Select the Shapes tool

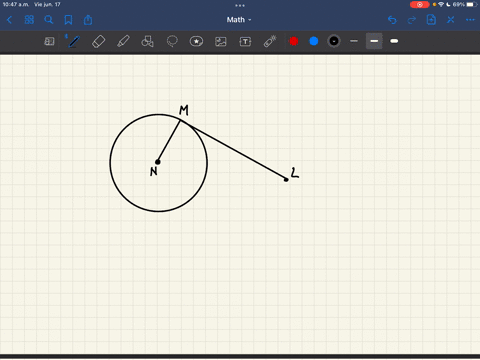point(147,41)
